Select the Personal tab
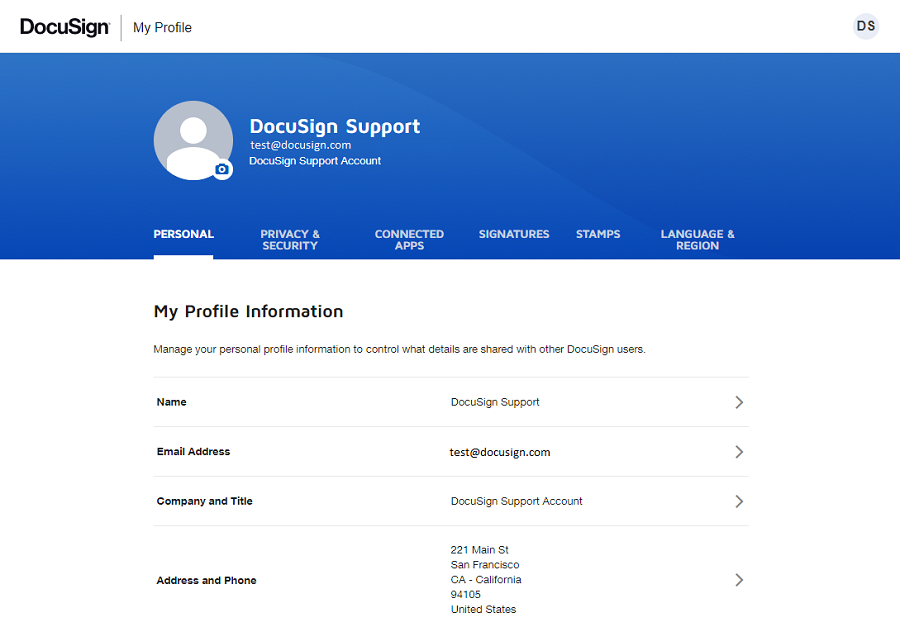 click(183, 234)
